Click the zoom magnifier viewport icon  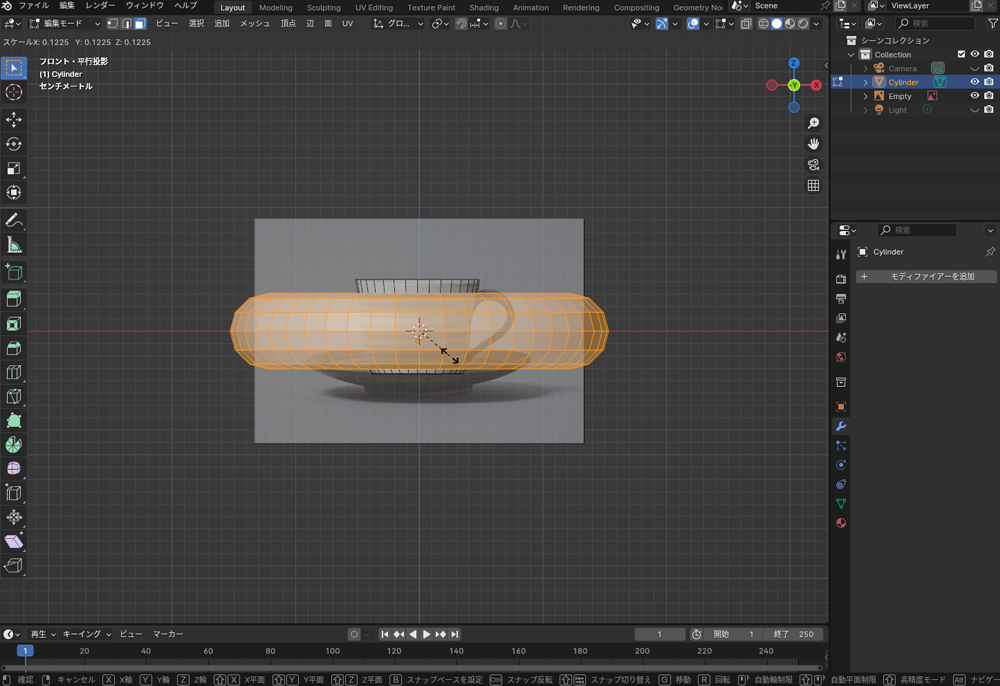pos(813,123)
